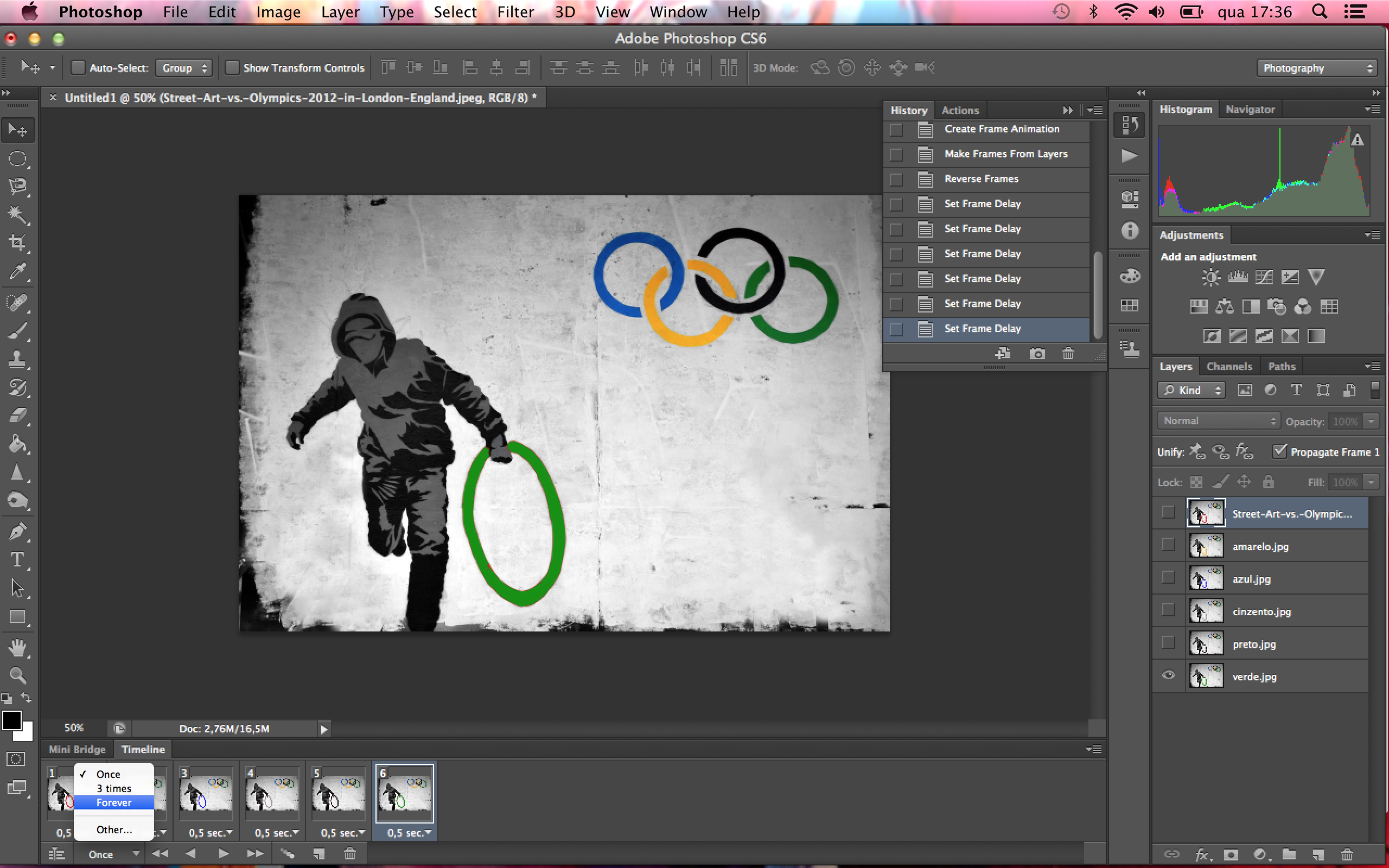Select animation frame 4 thumbnail
Image resolution: width=1389 pixels, height=868 pixels.
[271, 793]
